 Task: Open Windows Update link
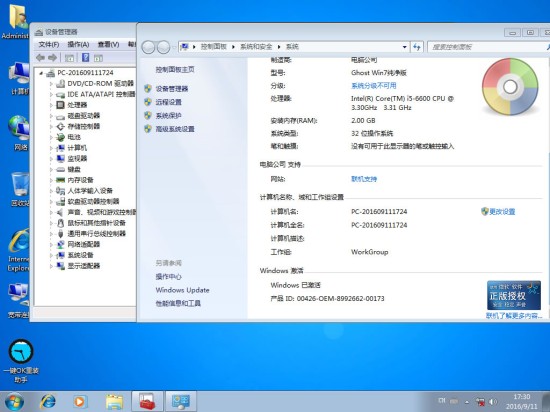tap(182, 290)
